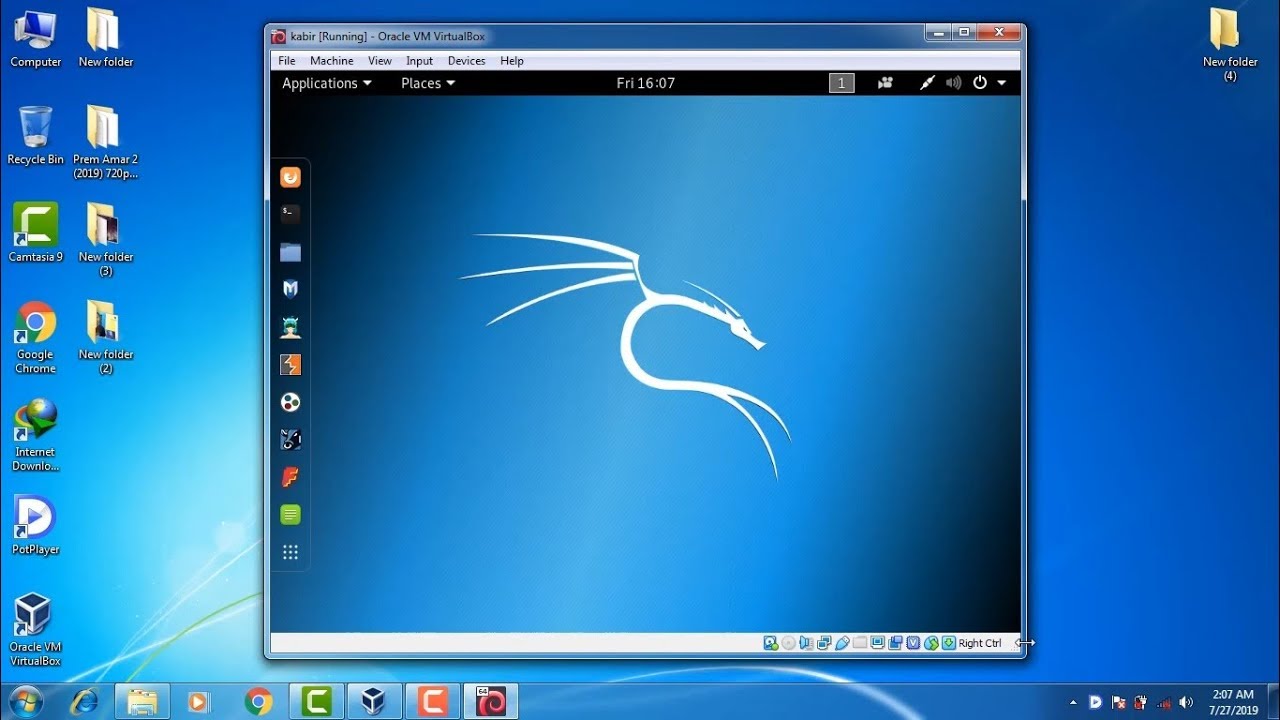Select PotPlayer desktop shortcut
This screenshot has height=720, width=1280.
[36, 525]
